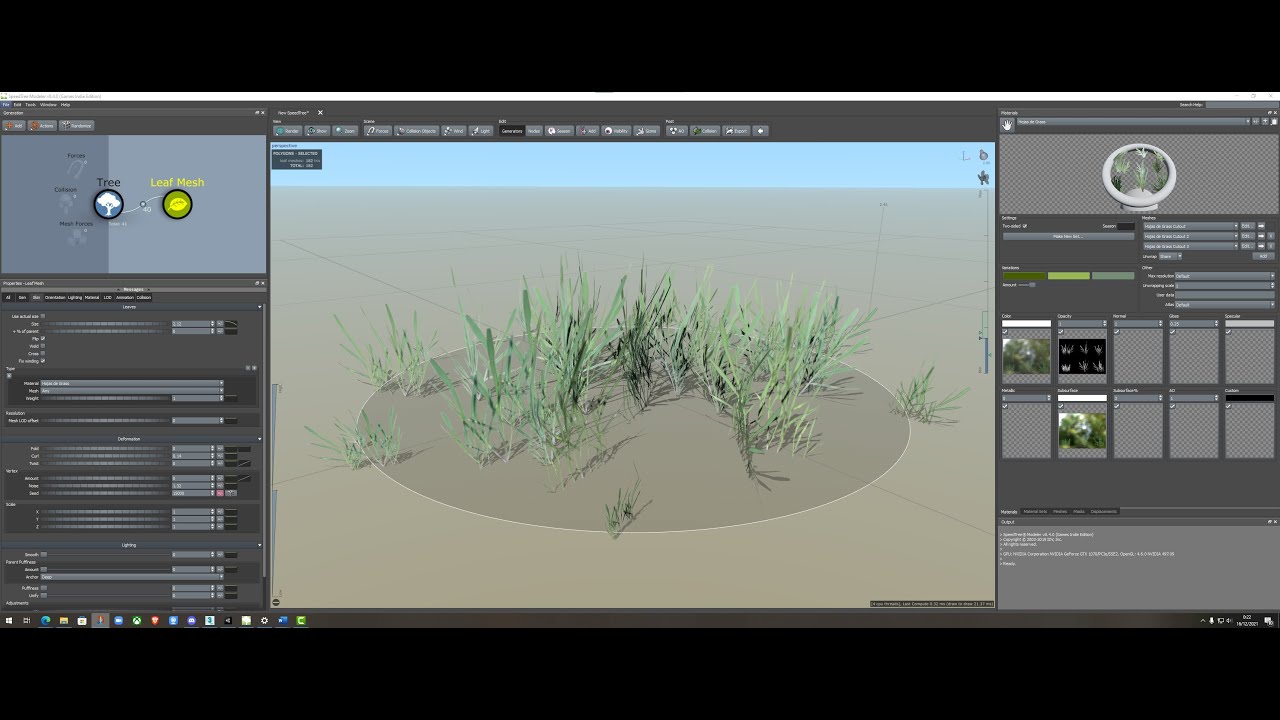Click the Add mesh button

coord(1263,256)
